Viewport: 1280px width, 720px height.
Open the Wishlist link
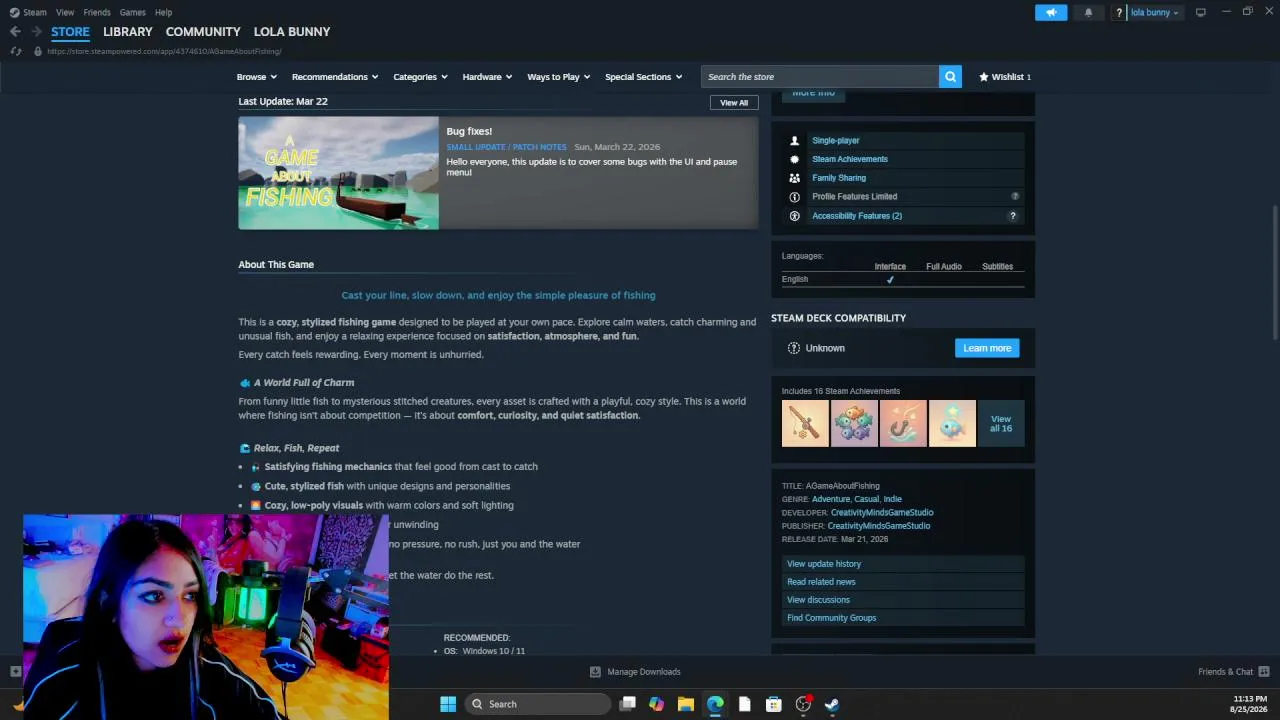(1005, 77)
